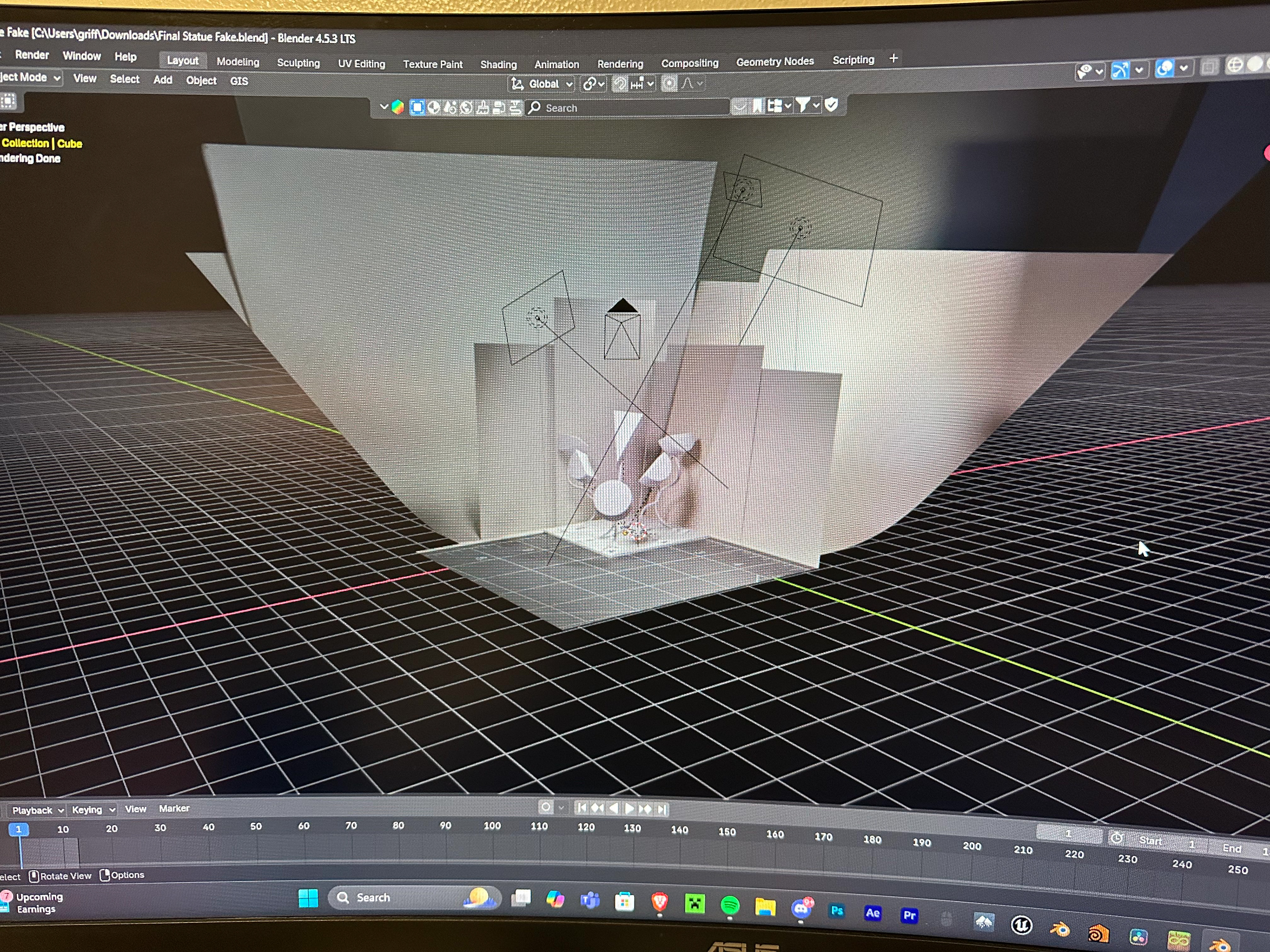Toggle the viewport gizmos display
Image resolution: width=1270 pixels, height=952 pixels.
(1120, 70)
